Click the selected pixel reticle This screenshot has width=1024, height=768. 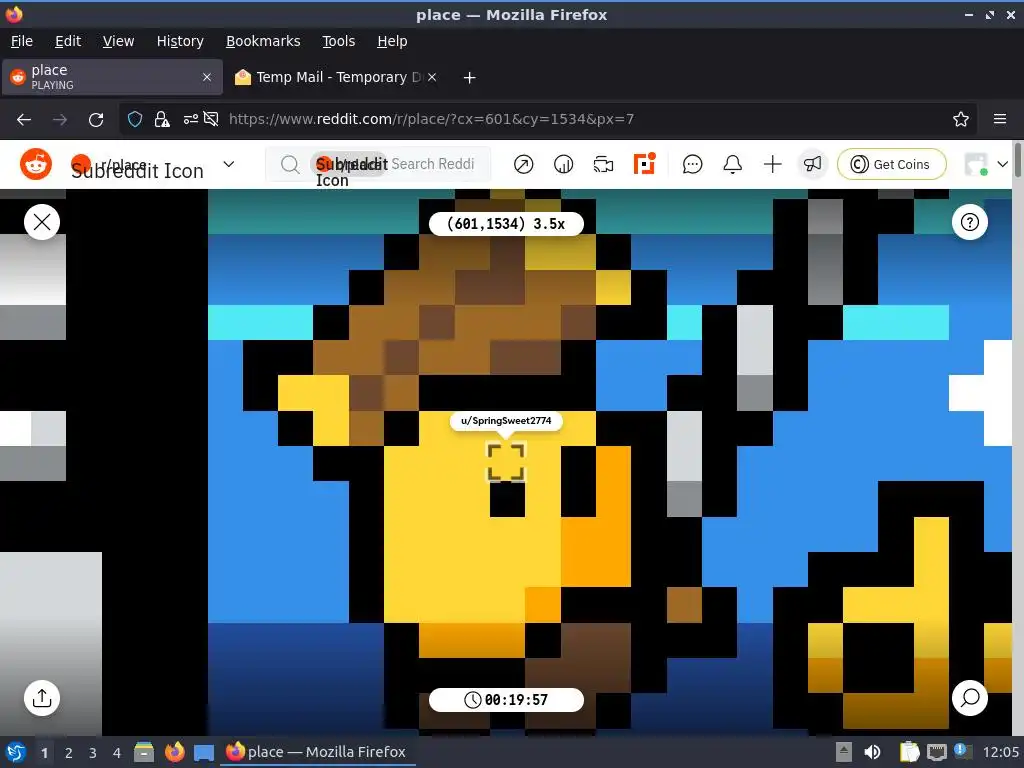click(x=506, y=462)
